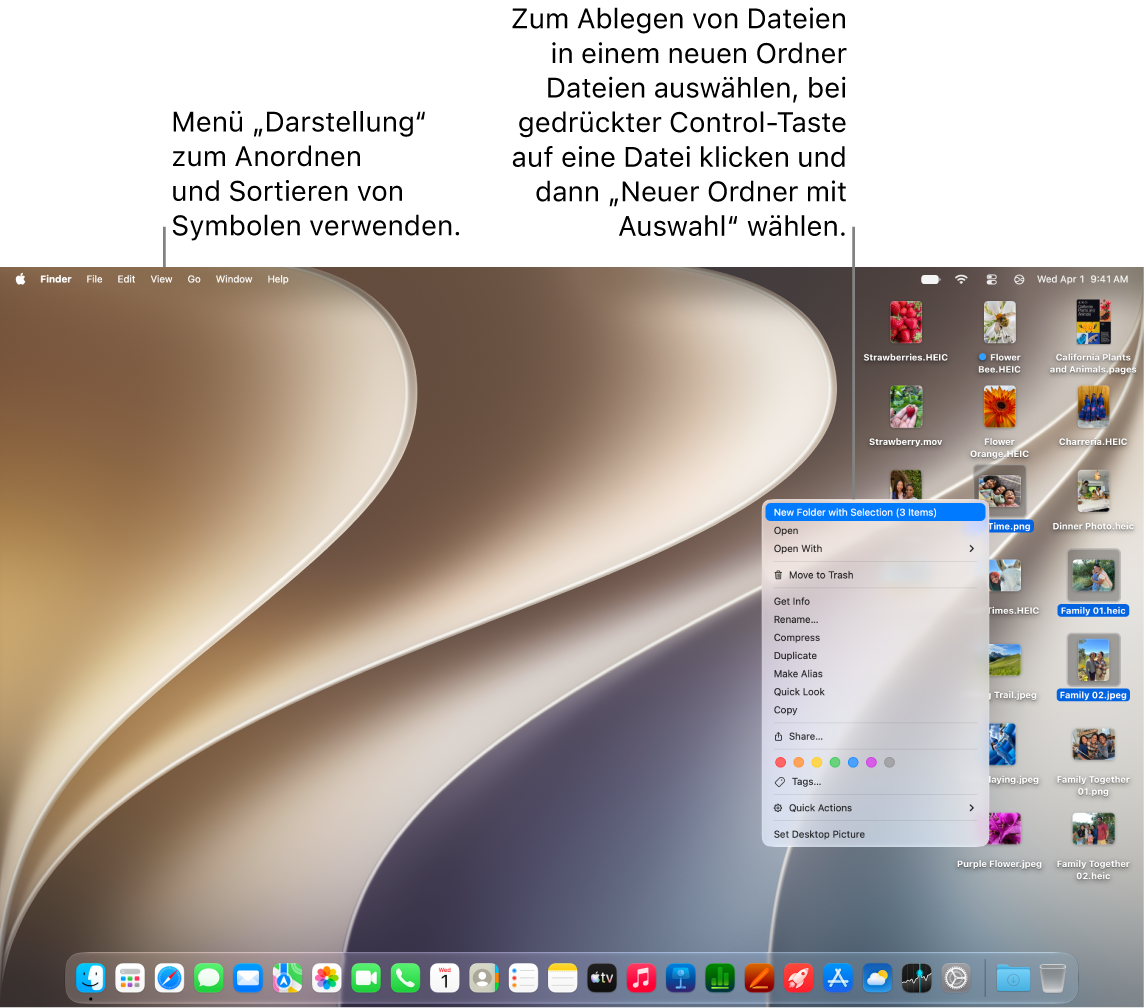Image resolution: width=1146 pixels, height=1008 pixels.
Task: Launch Pages from the Dock
Action: [x=759, y=978]
